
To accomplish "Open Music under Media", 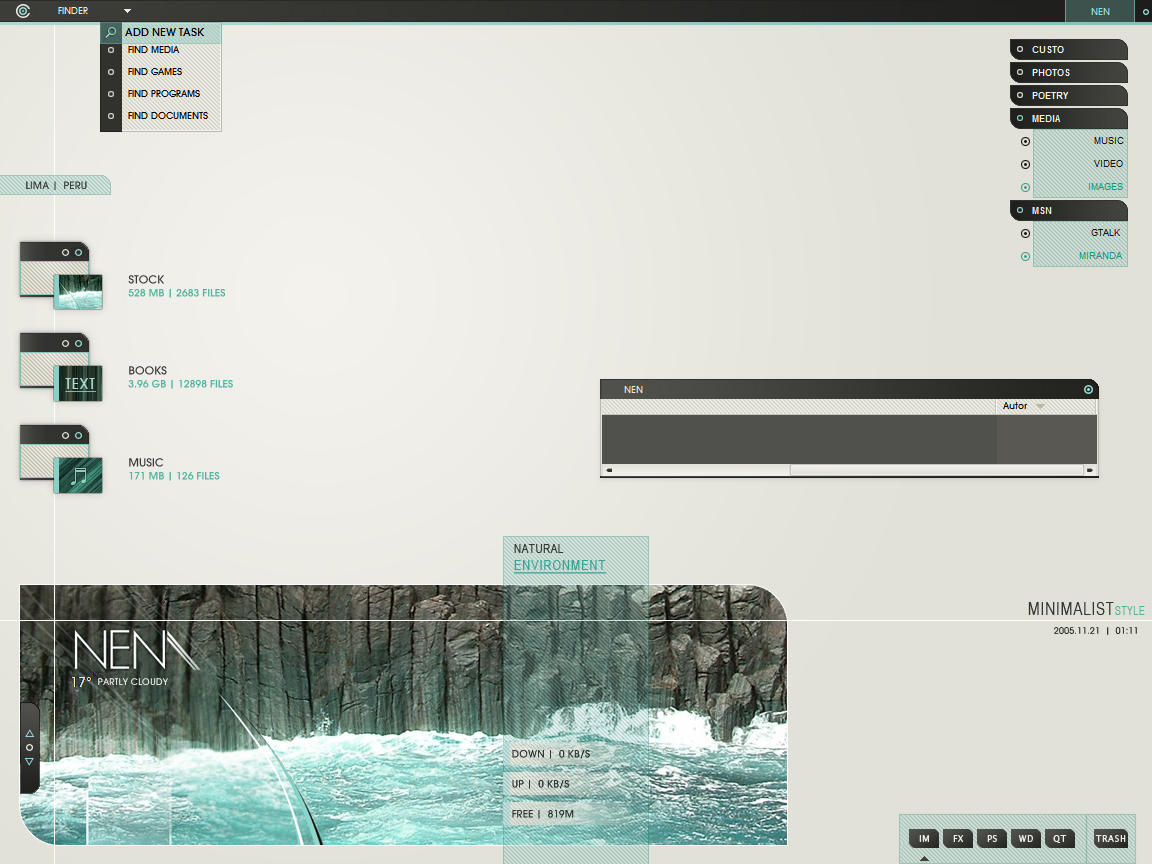I will click(1108, 140).
